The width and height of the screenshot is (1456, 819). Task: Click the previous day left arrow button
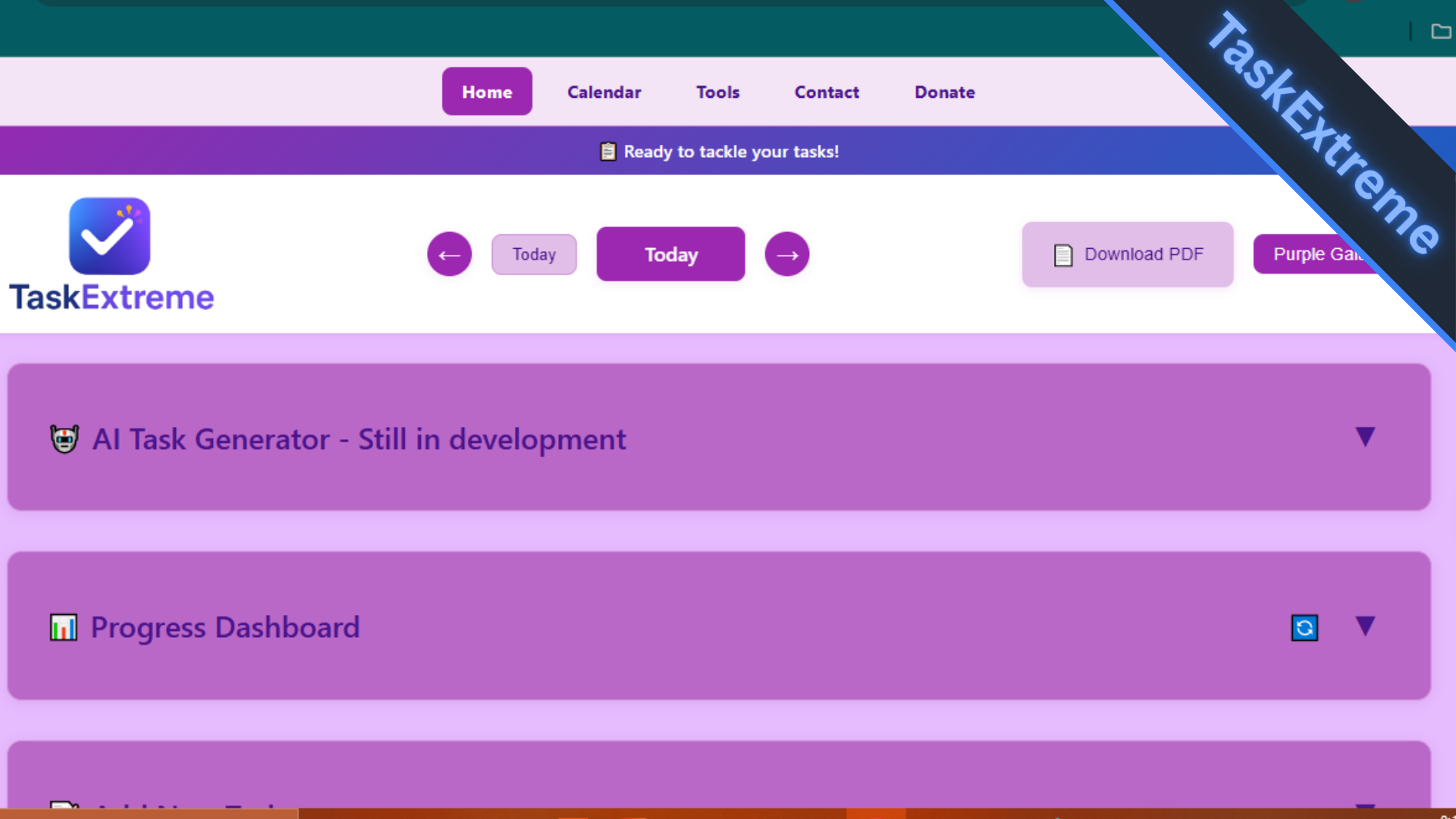449,255
